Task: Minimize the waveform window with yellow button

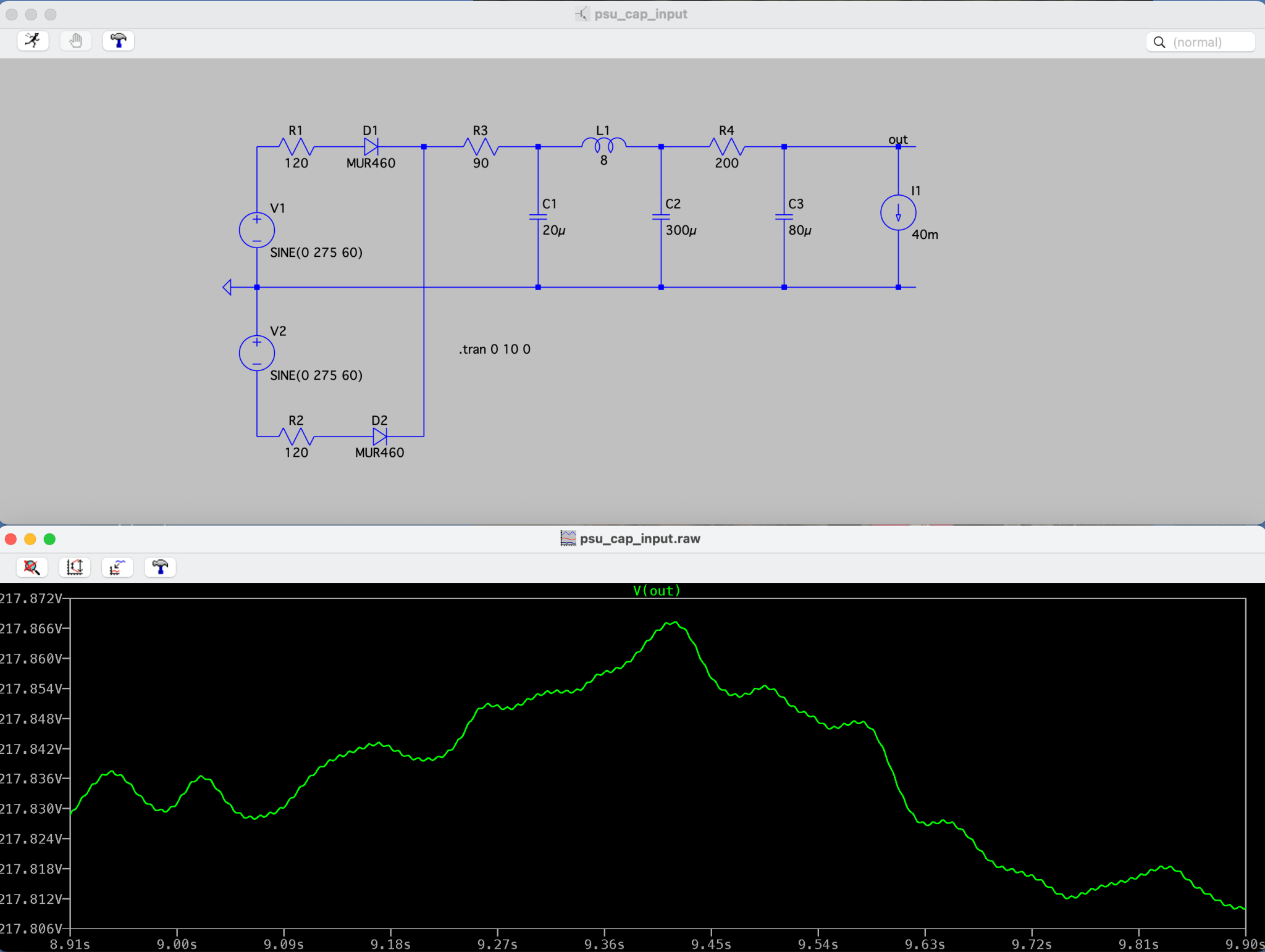Action: [30, 539]
